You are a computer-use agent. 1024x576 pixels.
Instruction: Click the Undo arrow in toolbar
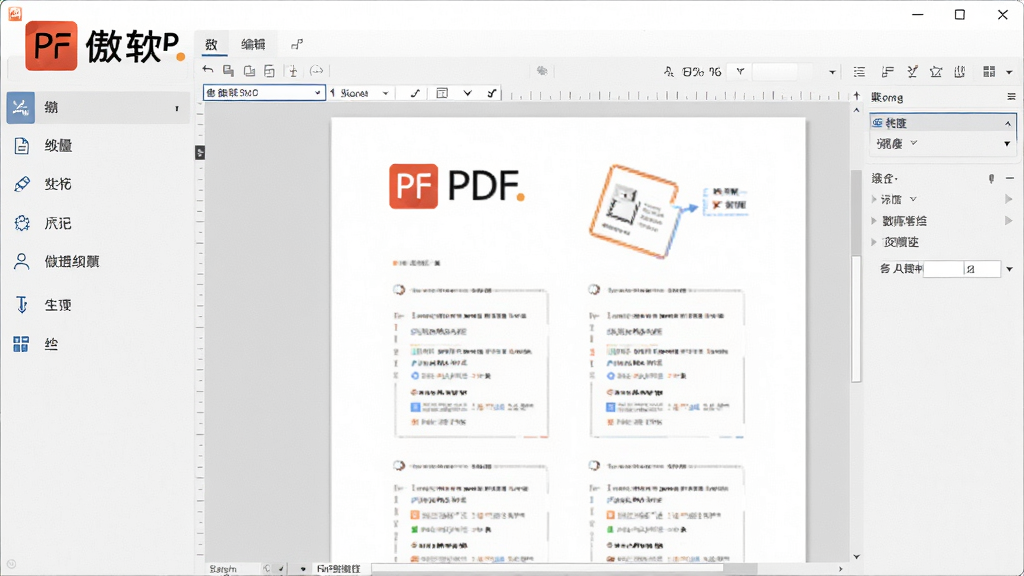click(208, 70)
